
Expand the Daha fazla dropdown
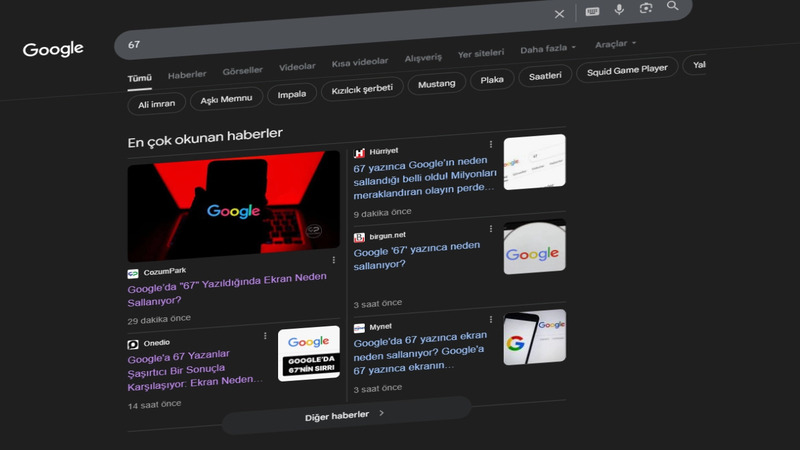pyautogui.click(x=549, y=49)
